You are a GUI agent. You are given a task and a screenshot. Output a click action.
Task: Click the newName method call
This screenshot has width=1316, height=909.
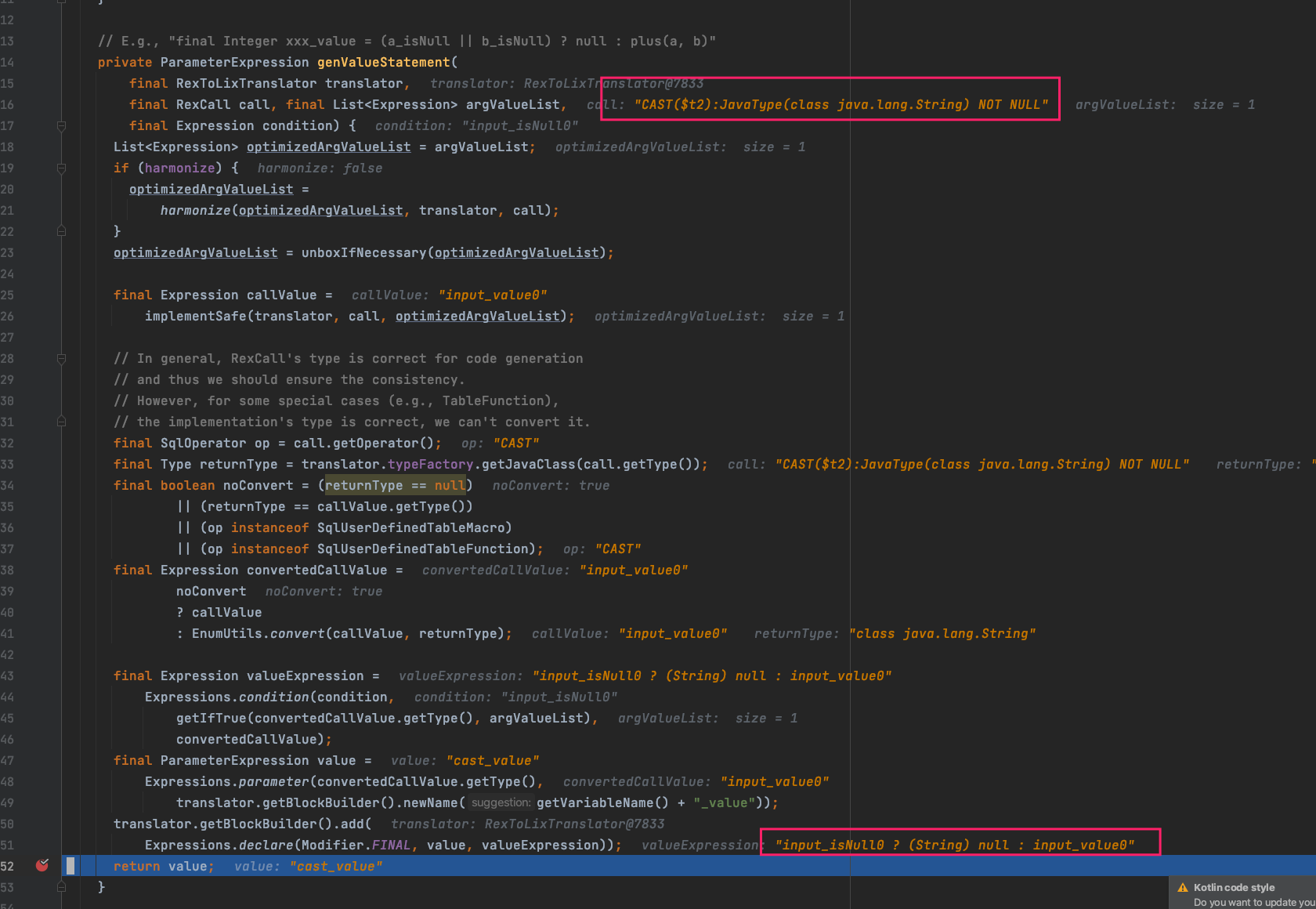431,802
